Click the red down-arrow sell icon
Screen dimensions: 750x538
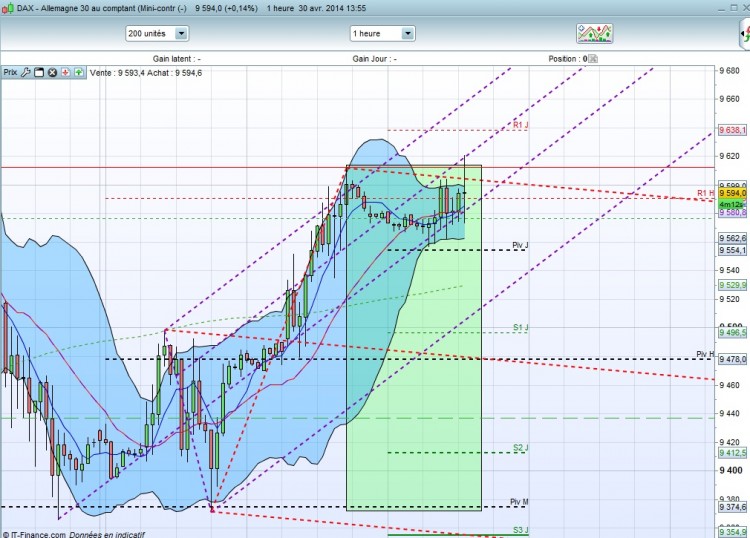[x=66, y=73]
